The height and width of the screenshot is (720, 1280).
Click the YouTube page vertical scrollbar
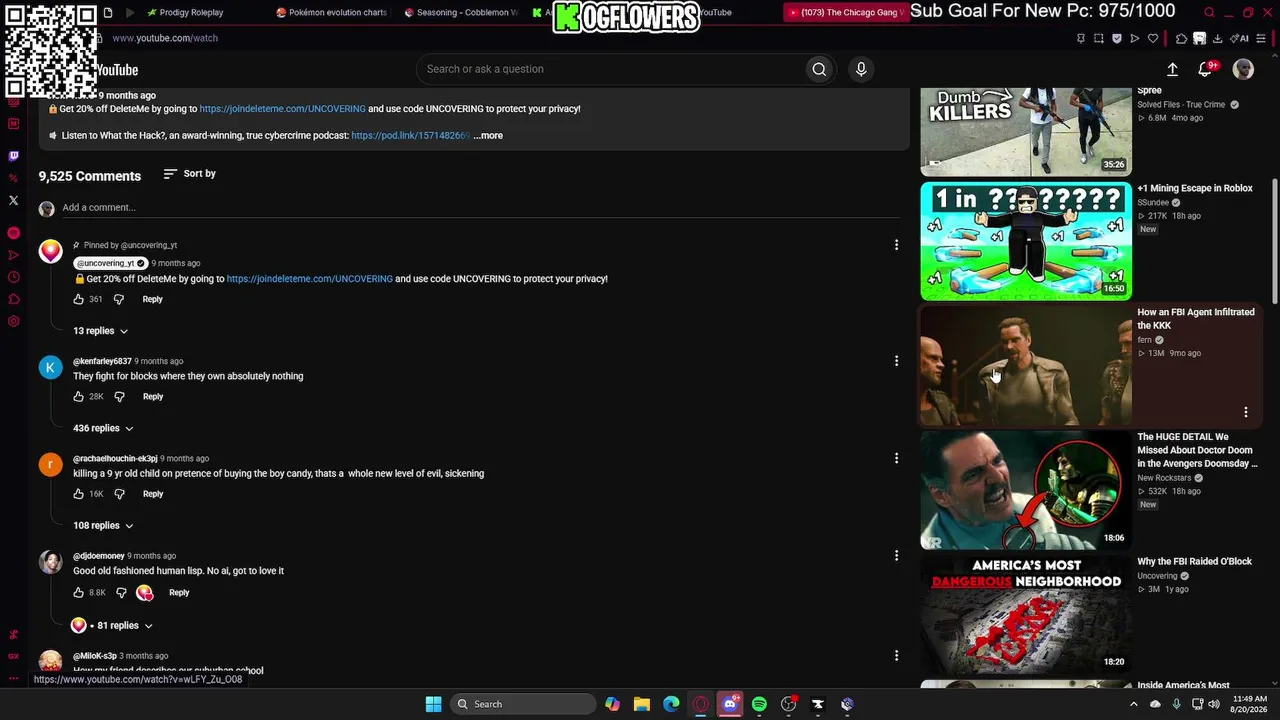pyautogui.click(x=1274, y=240)
